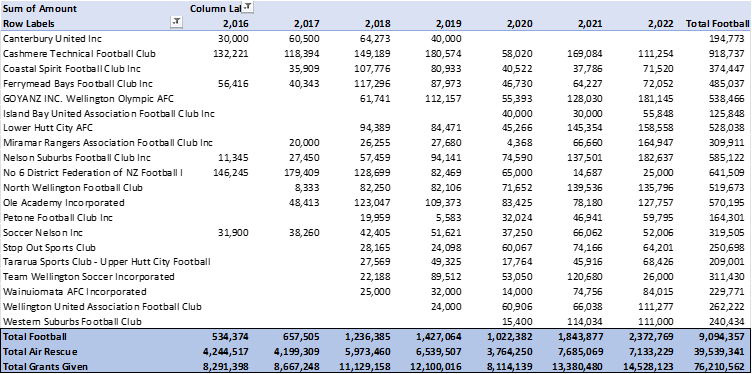
Task: Click Team Wellington Soccer Incorporated label
Action: tap(89, 277)
